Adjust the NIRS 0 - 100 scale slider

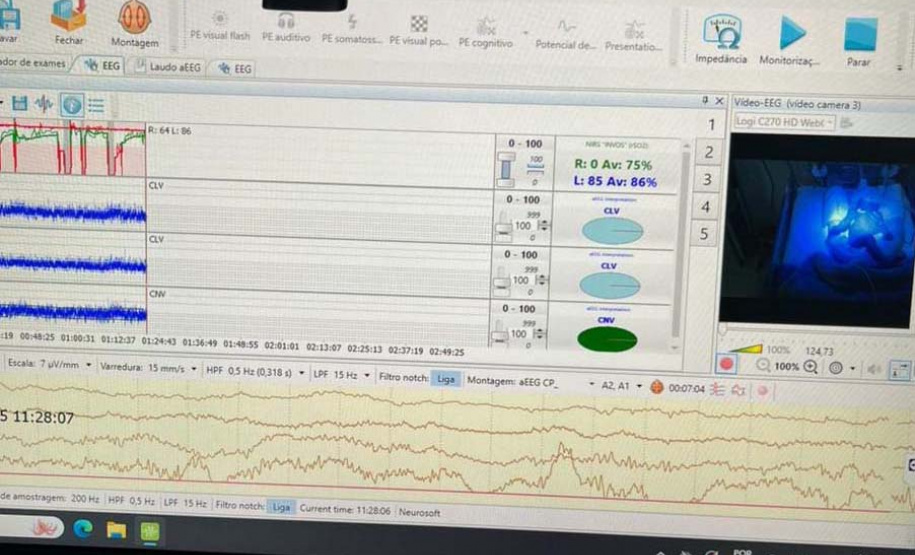(505, 169)
